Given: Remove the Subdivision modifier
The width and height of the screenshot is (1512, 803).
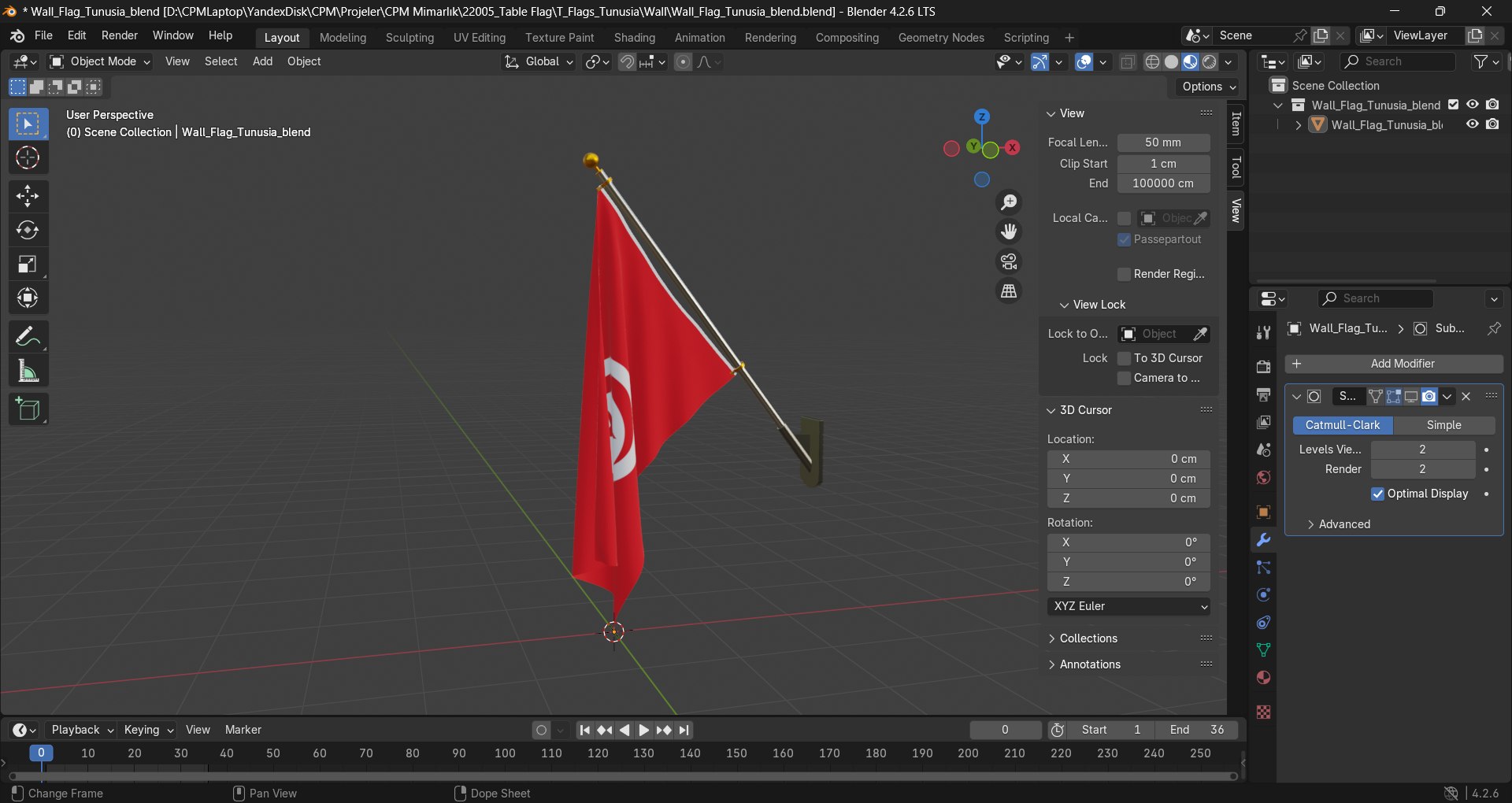Looking at the screenshot, I should click(x=1466, y=397).
